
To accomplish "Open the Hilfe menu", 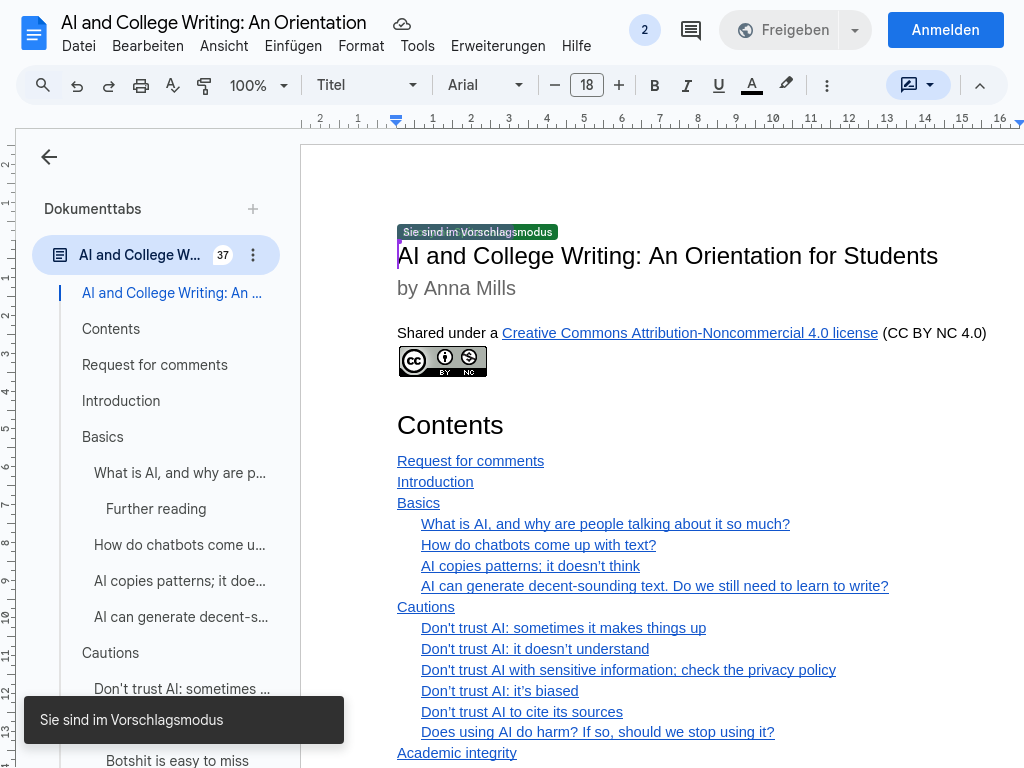I will [576, 46].
